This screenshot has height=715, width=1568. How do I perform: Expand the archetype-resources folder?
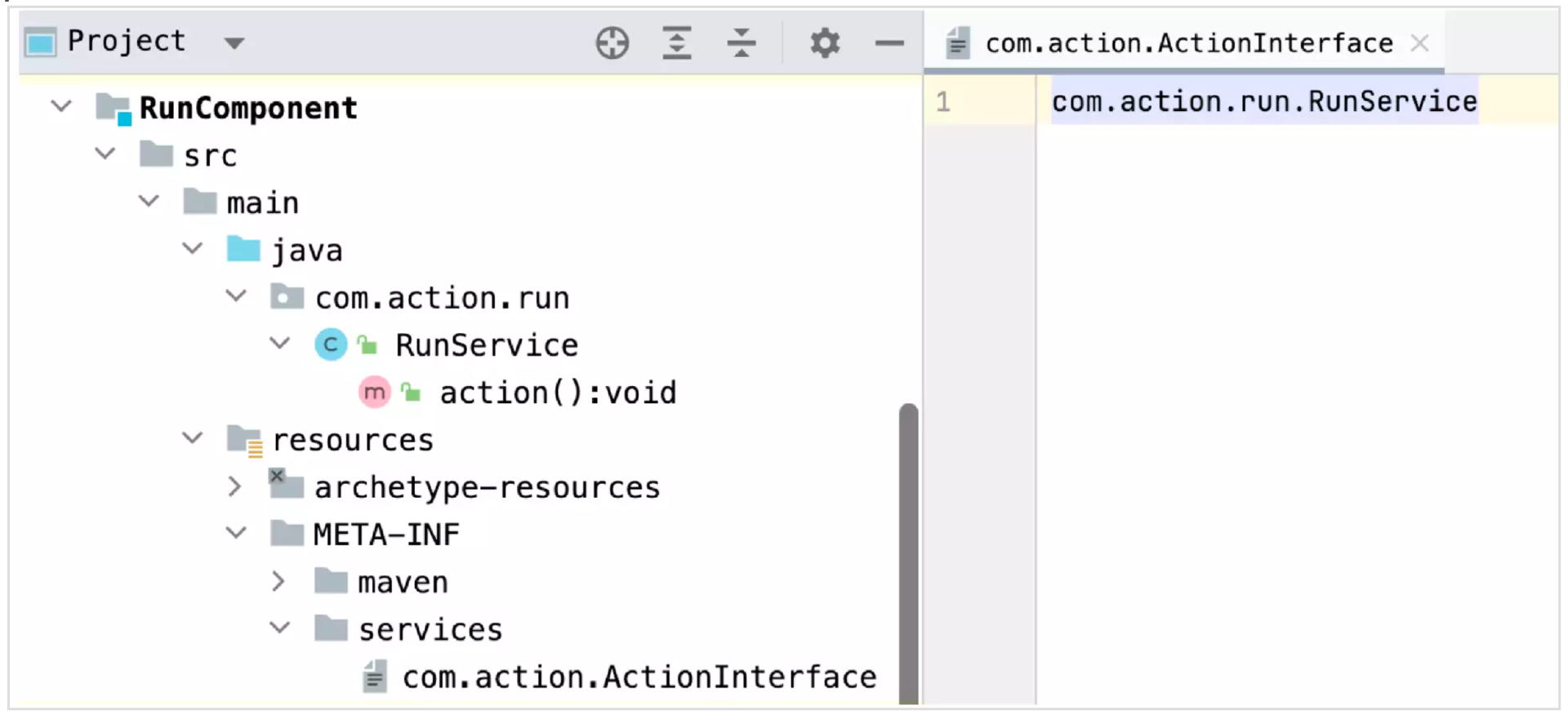click(x=235, y=487)
